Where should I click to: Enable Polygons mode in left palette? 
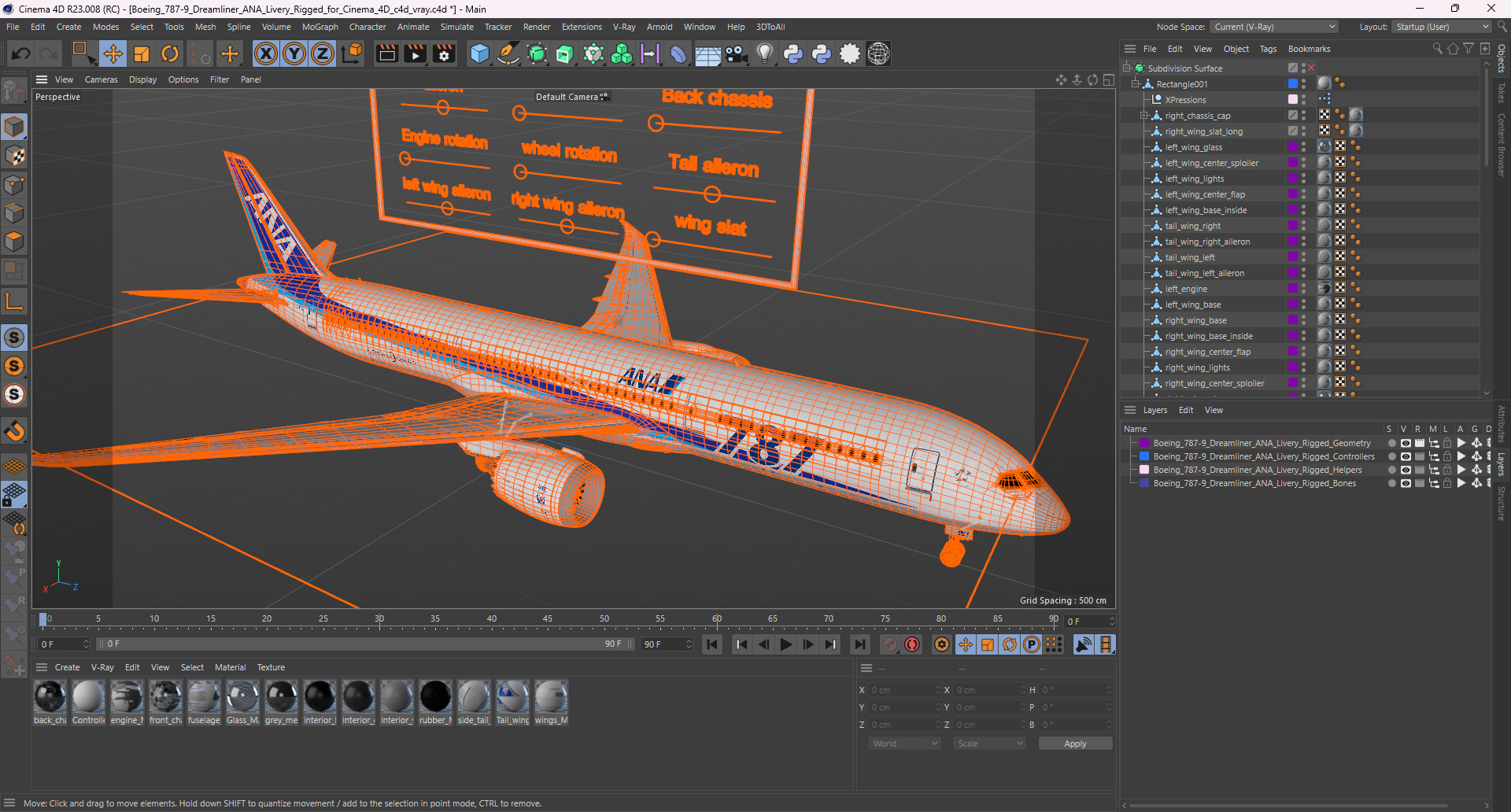(14, 242)
